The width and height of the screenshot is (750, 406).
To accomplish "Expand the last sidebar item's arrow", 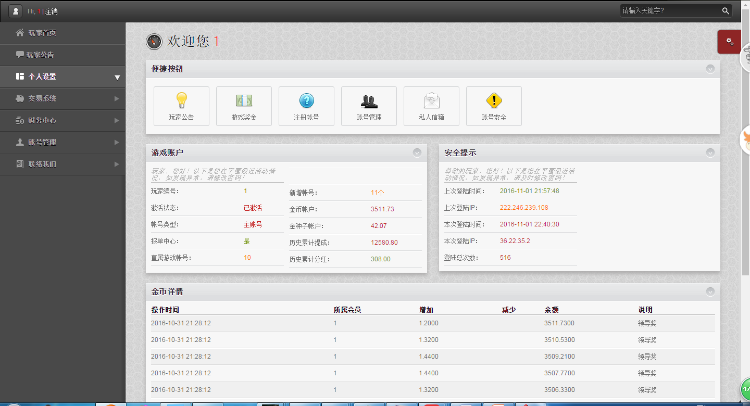I will [117, 163].
